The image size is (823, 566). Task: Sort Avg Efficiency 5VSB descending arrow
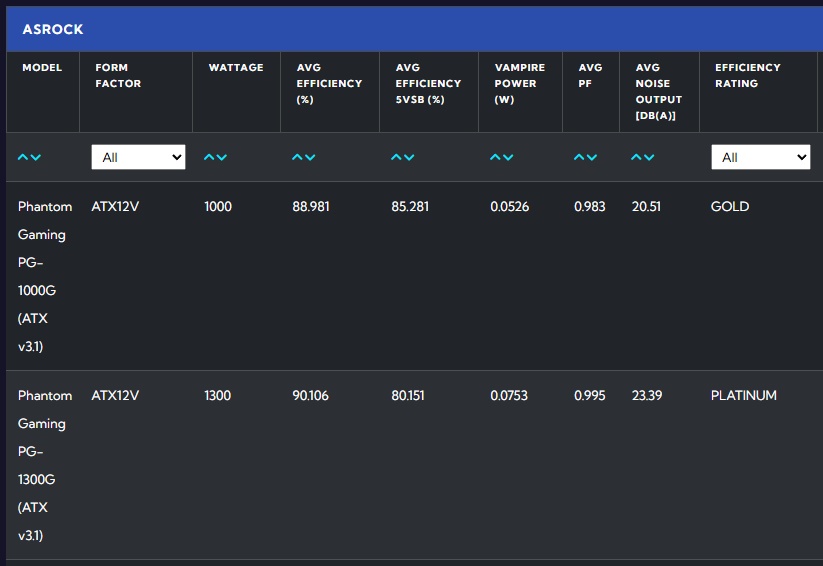tap(409, 157)
